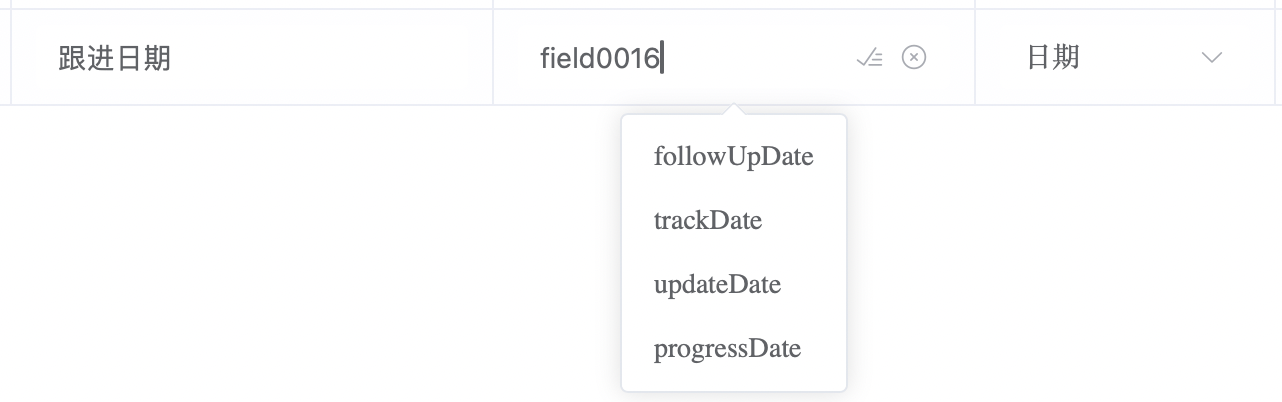Clear field0016 using the circled X icon
The height and width of the screenshot is (402, 1282).
[914, 58]
